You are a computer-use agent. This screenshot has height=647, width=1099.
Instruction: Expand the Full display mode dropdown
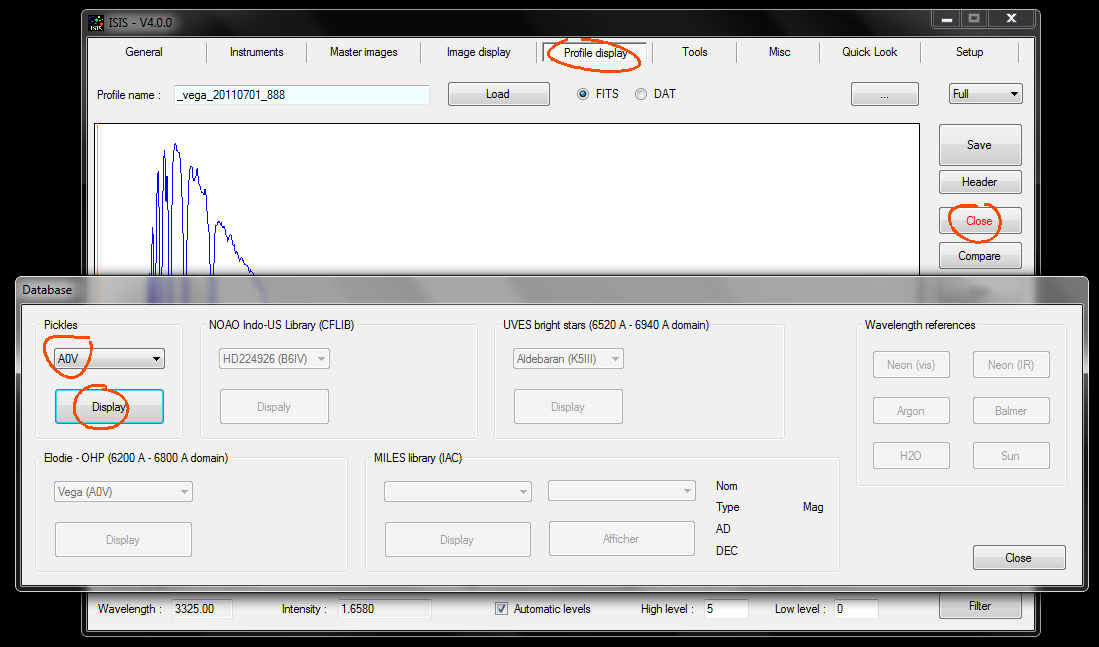click(x=985, y=94)
